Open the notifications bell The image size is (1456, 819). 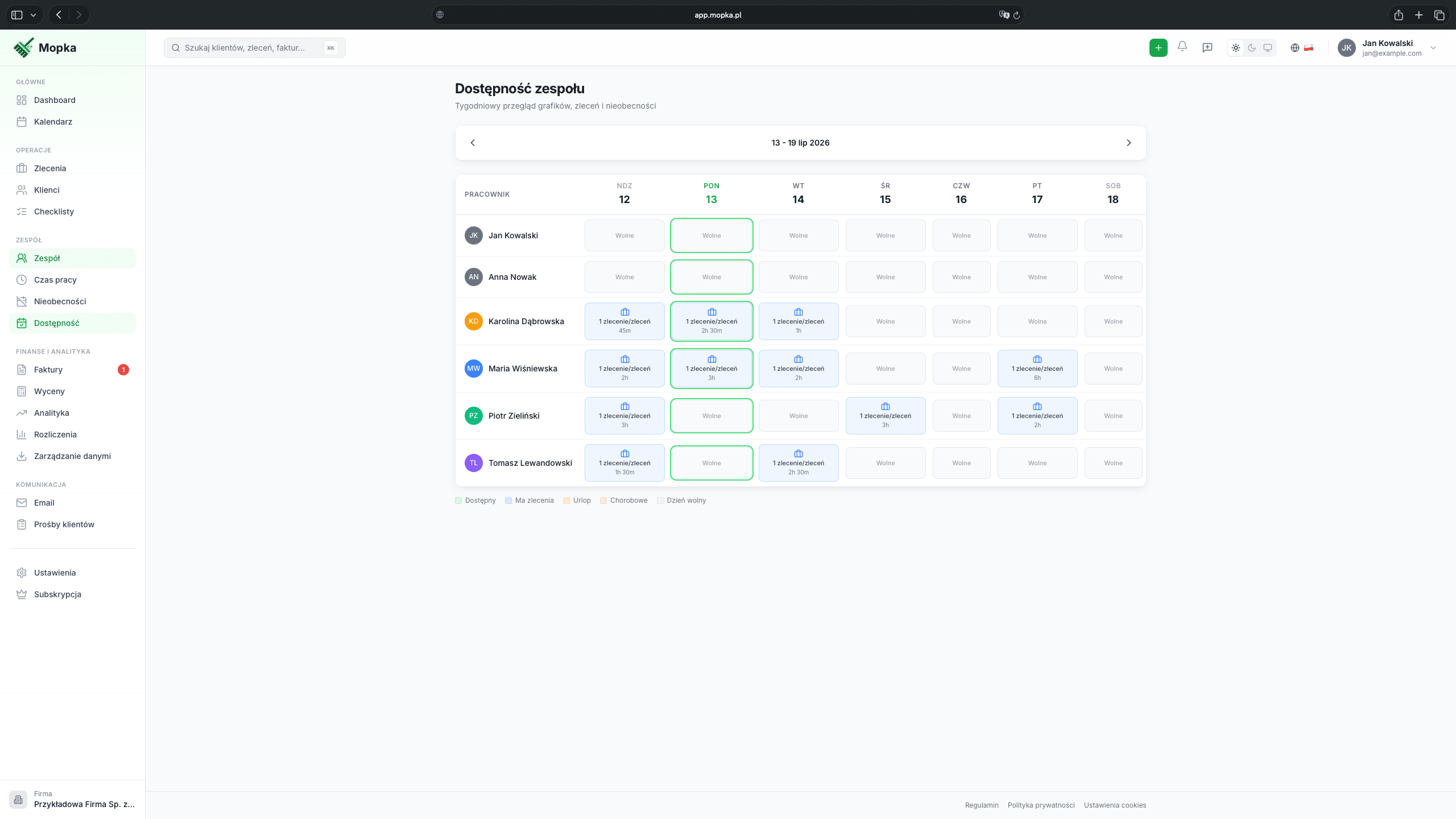tap(1182, 47)
